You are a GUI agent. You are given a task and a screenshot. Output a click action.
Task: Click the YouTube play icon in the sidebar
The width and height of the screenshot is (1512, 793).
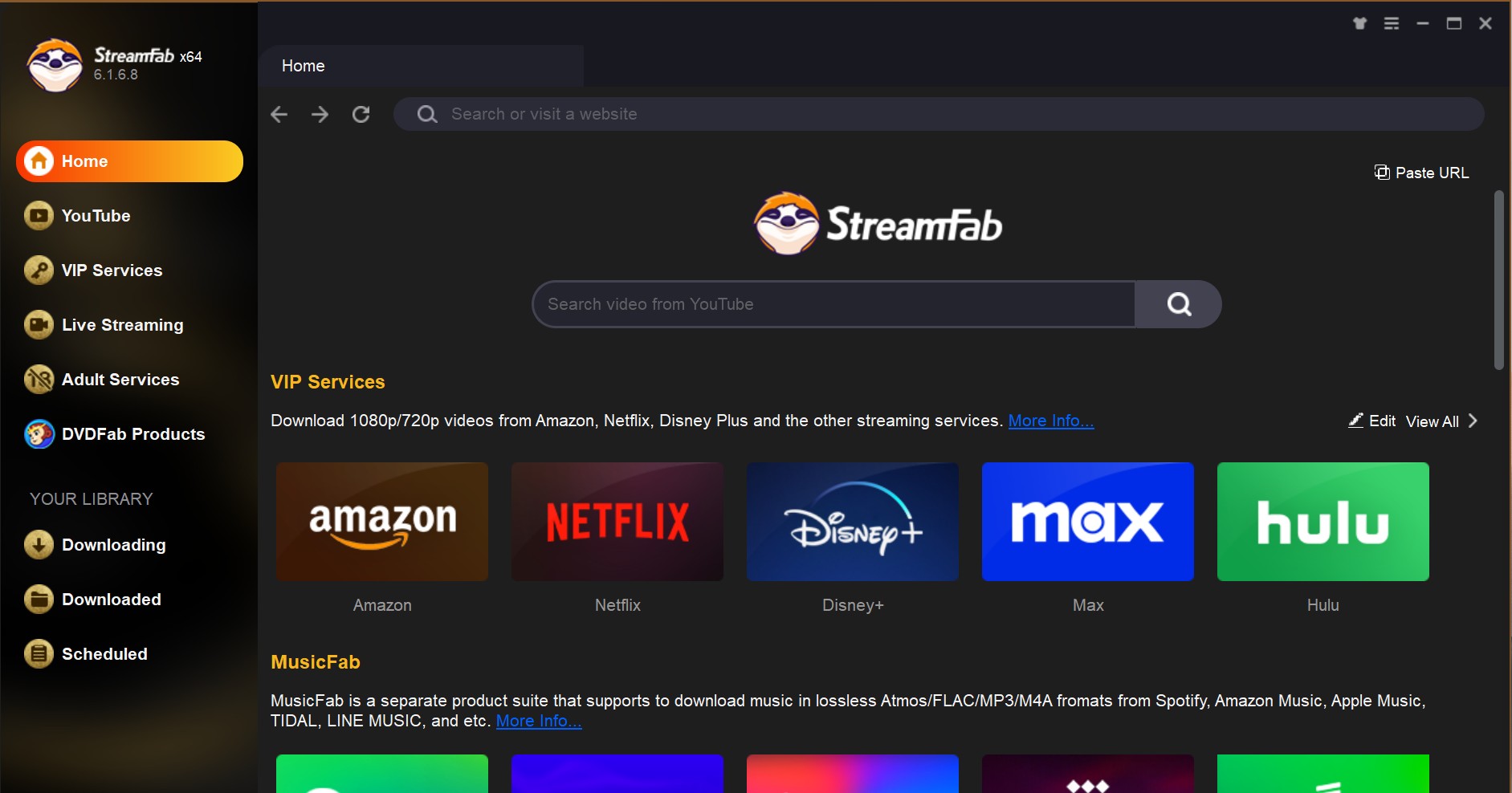pyautogui.click(x=39, y=216)
